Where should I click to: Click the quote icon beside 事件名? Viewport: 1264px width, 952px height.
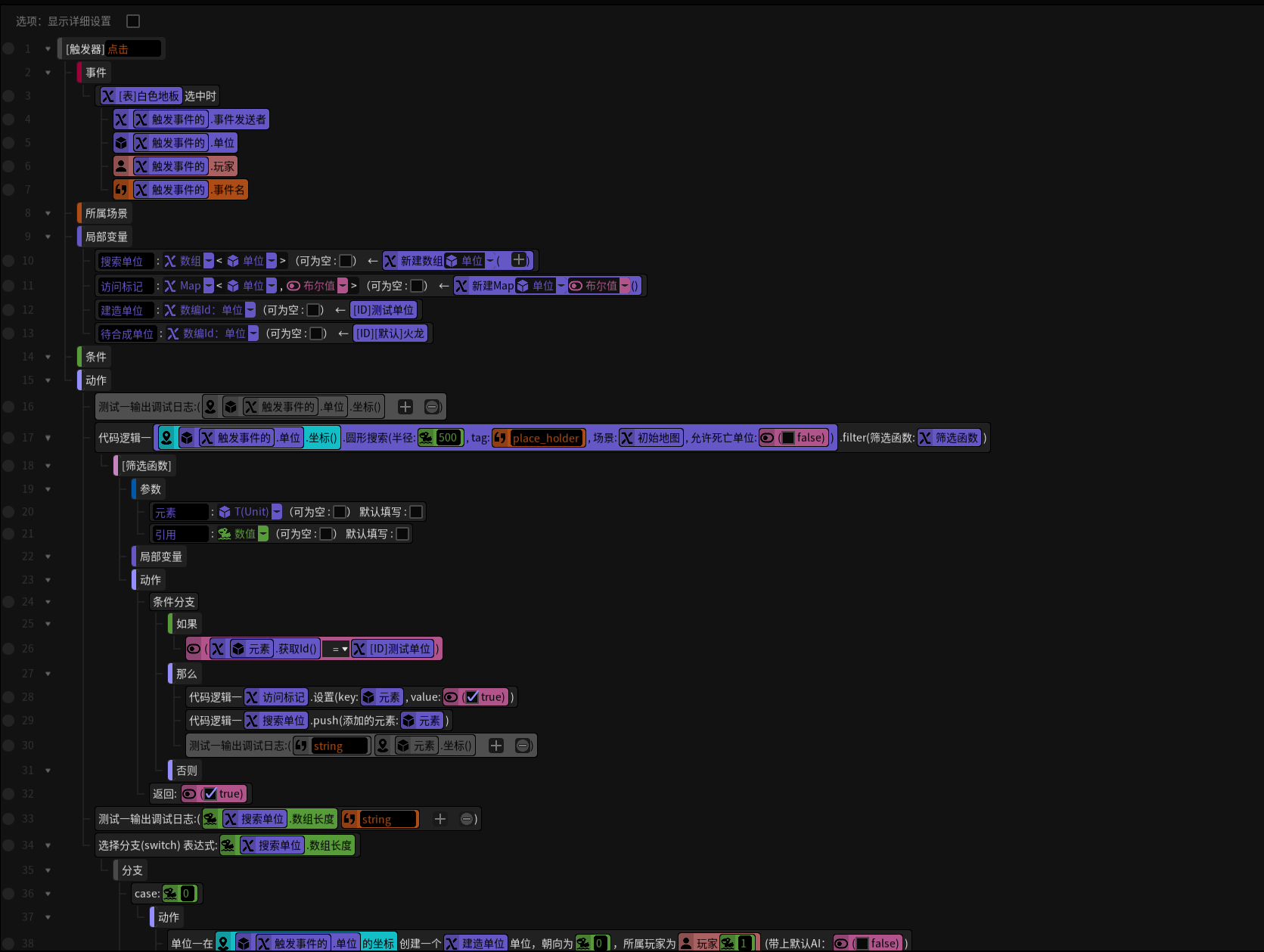point(122,190)
